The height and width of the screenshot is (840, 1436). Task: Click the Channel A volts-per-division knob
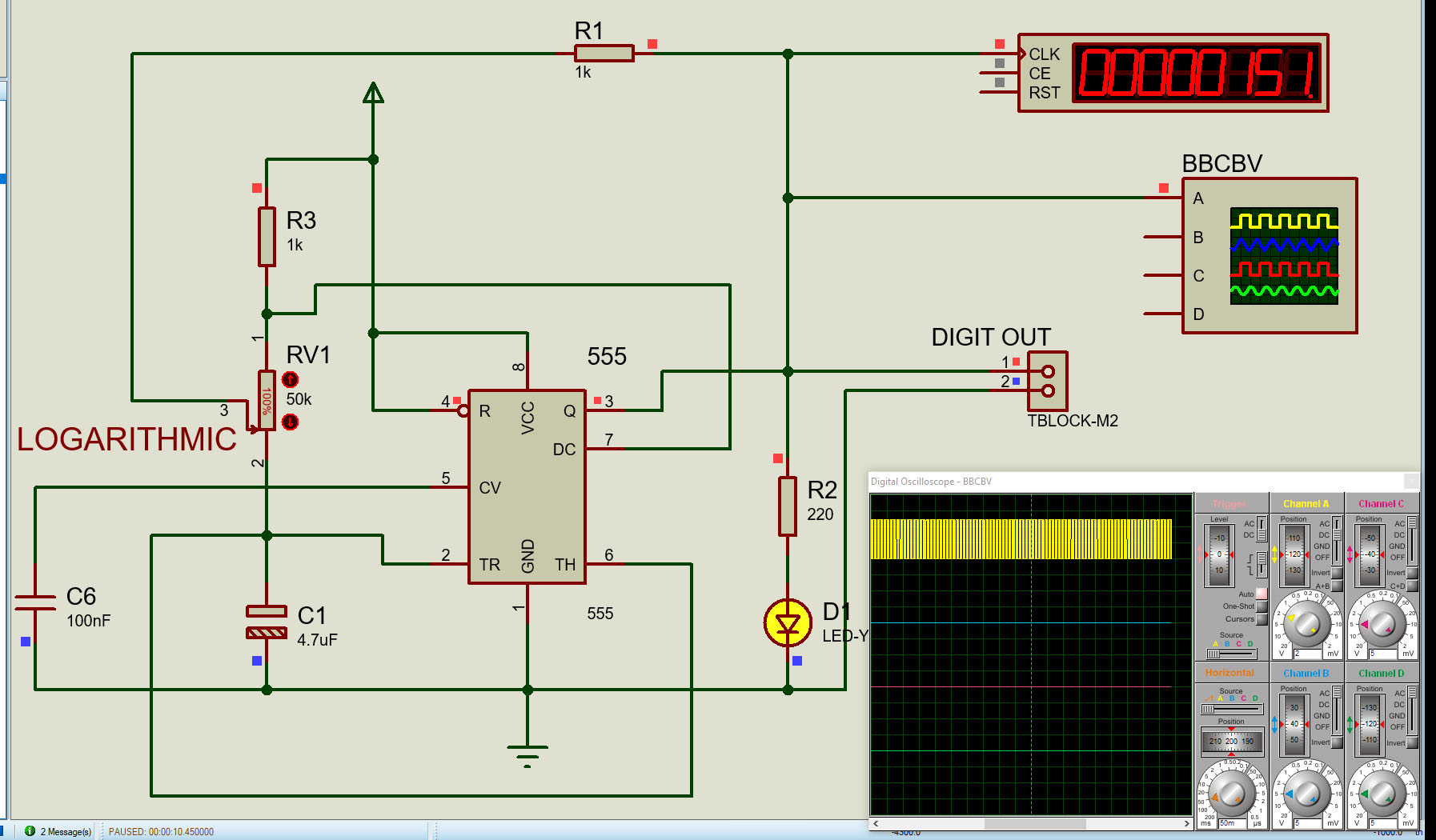coord(1306,624)
